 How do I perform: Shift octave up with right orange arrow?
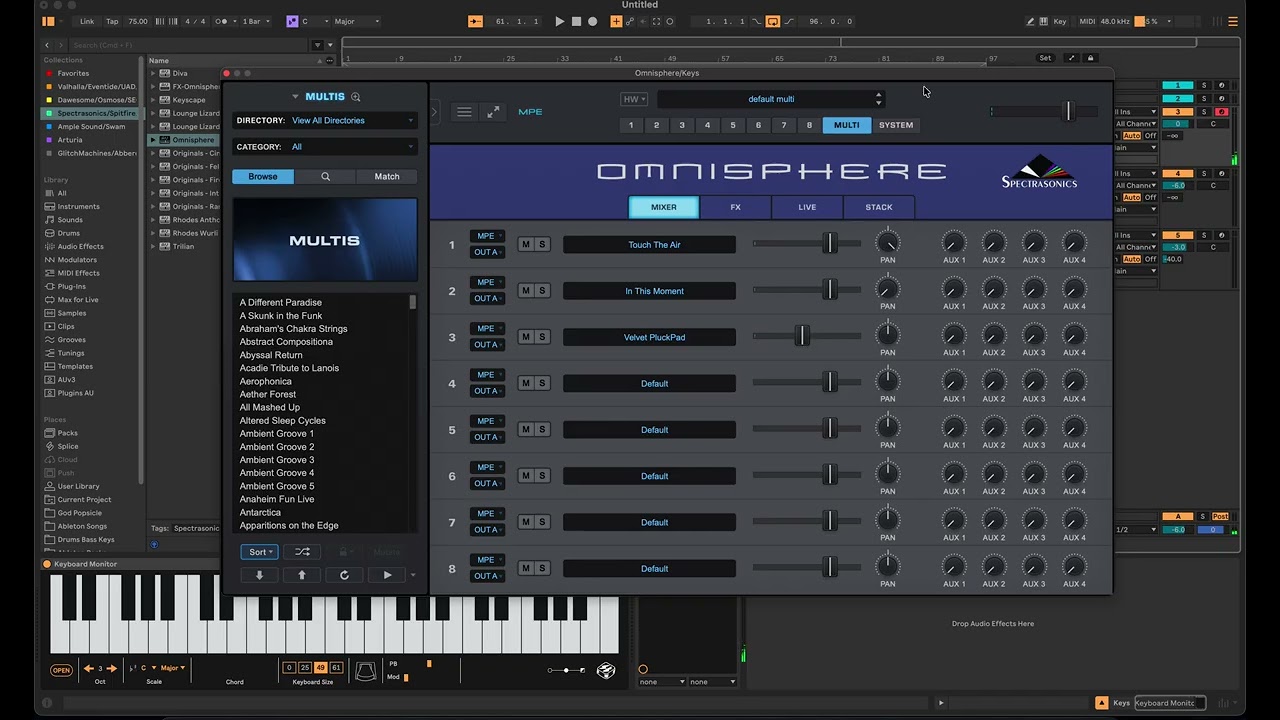click(111, 668)
